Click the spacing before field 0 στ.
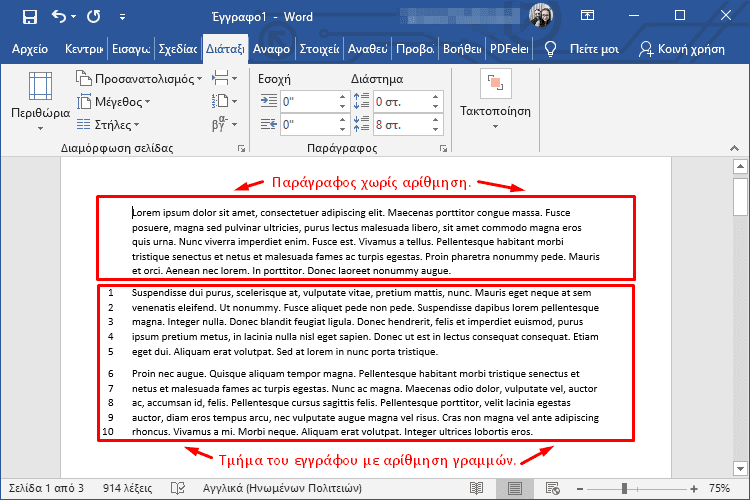750x500 pixels. [x=402, y=101]
